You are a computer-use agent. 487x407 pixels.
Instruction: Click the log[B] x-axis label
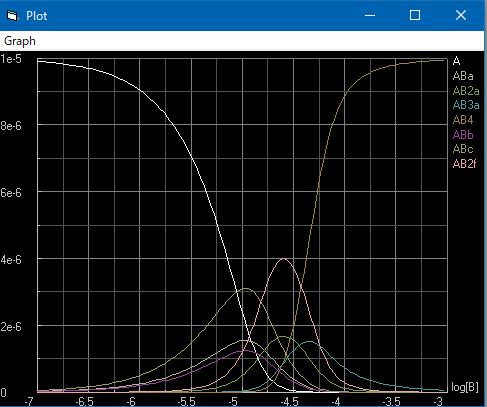click(465, 387)
